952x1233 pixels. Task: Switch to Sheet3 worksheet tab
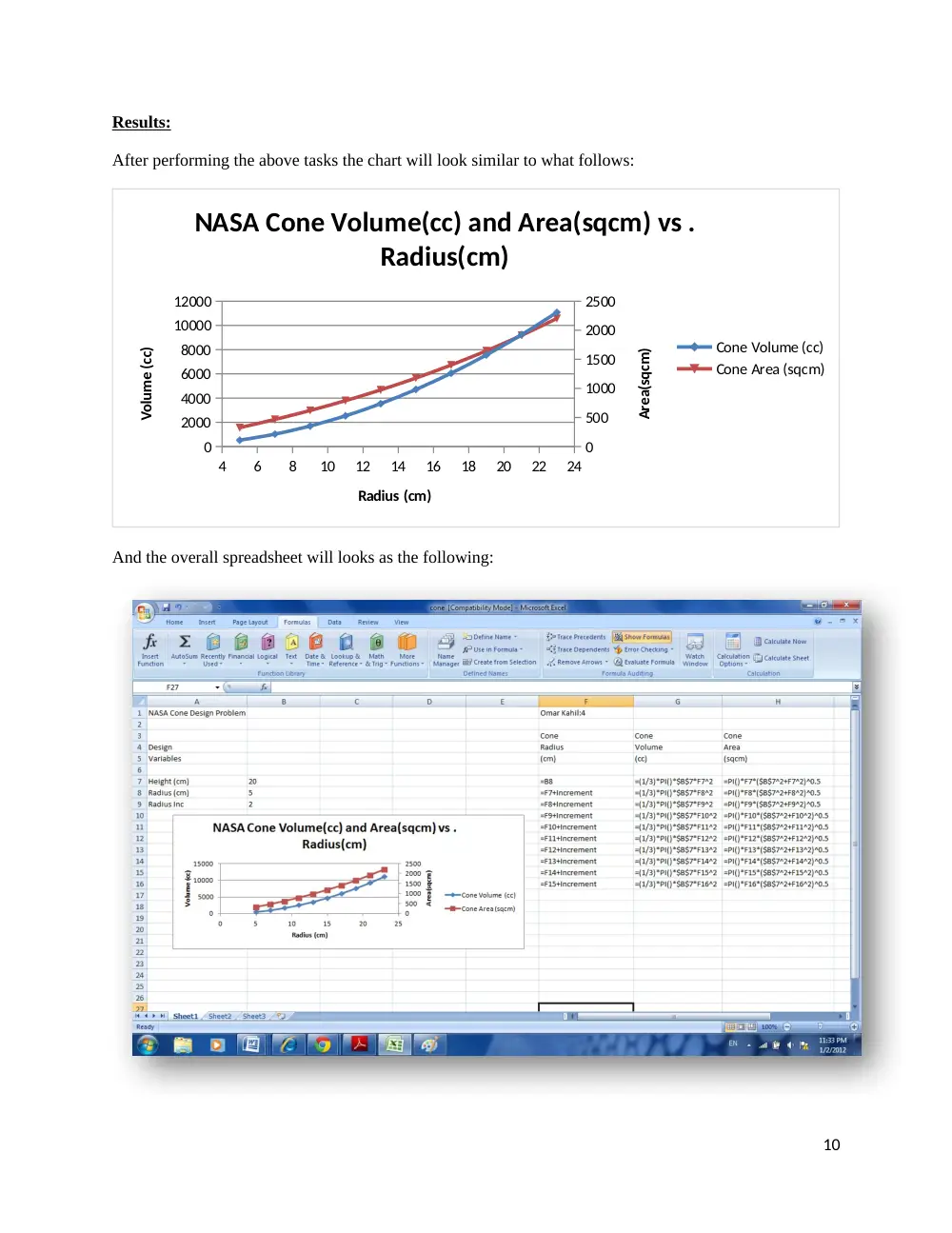point(254,1016)
